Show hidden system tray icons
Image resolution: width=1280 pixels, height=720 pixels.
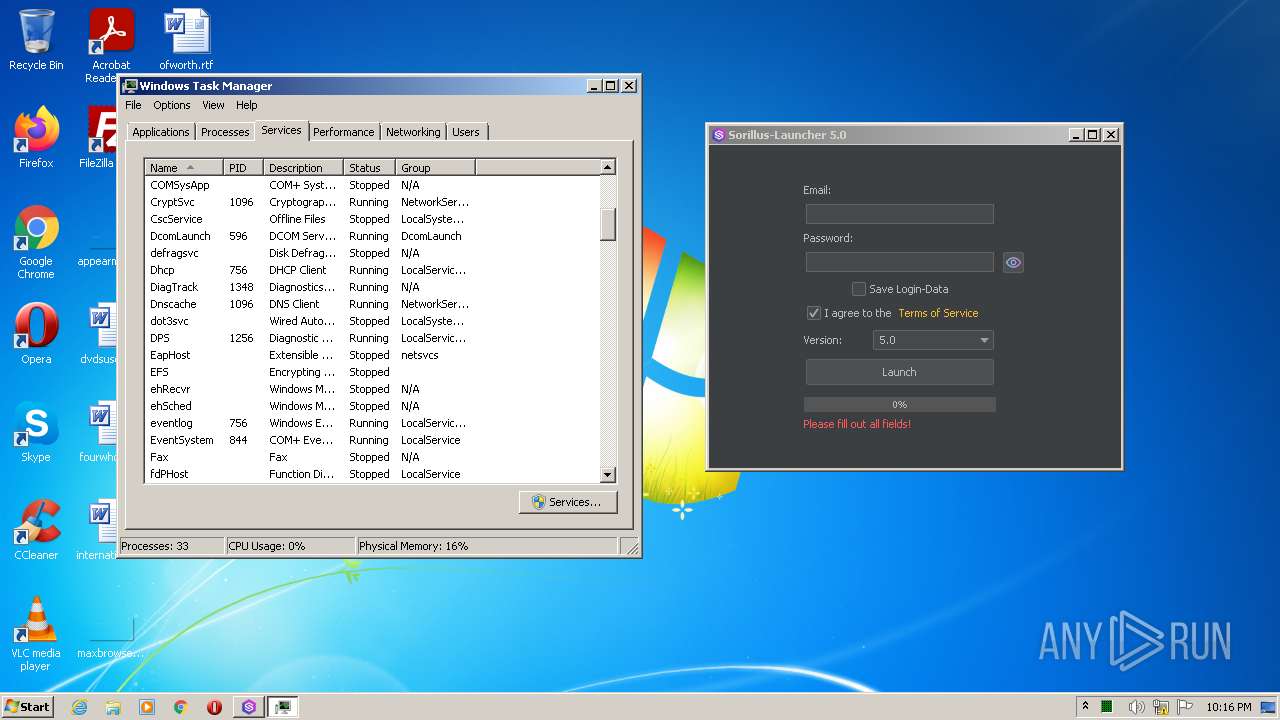[x=1085, y=706]
